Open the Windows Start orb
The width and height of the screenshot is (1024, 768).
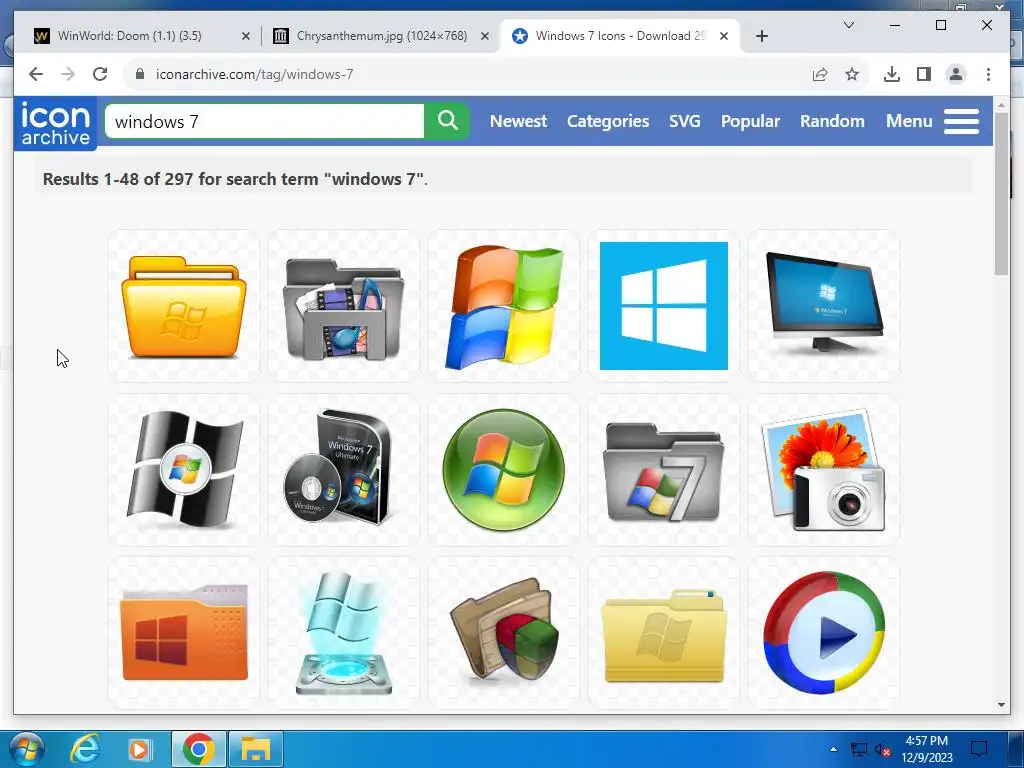coord(27,749)
